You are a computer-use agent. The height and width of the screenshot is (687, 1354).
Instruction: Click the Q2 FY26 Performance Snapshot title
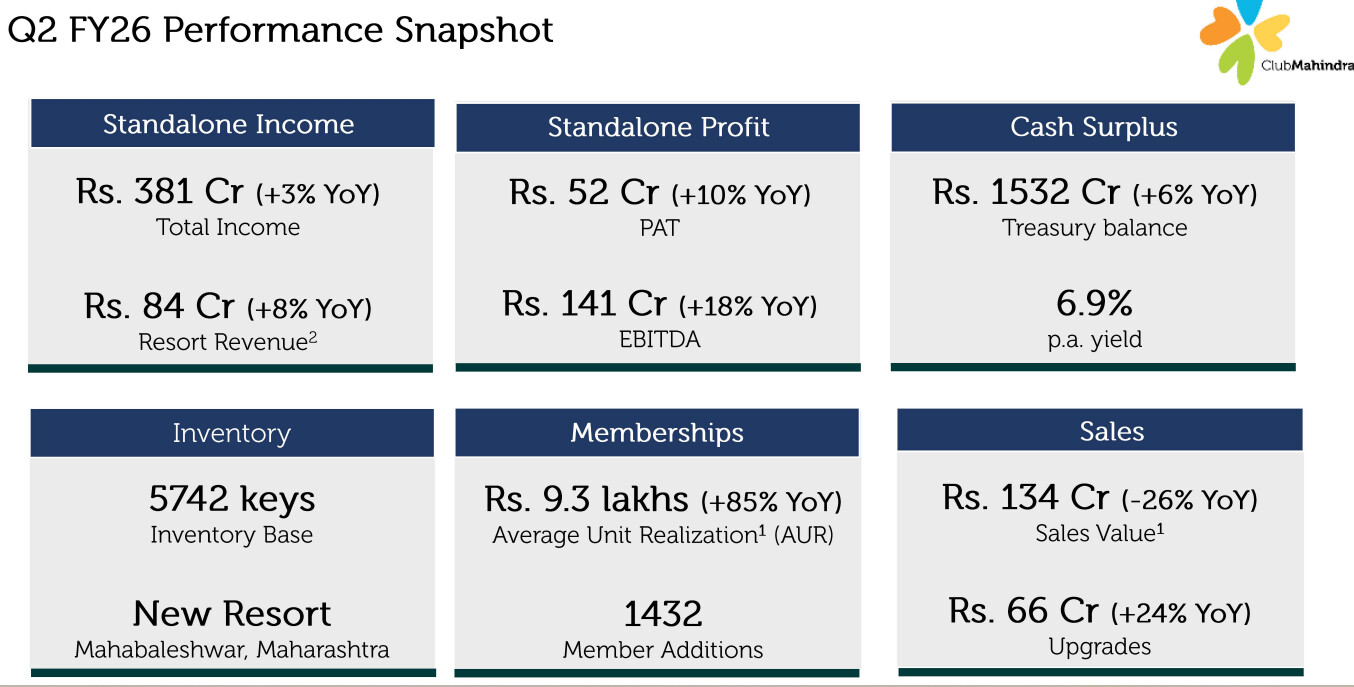281,30
